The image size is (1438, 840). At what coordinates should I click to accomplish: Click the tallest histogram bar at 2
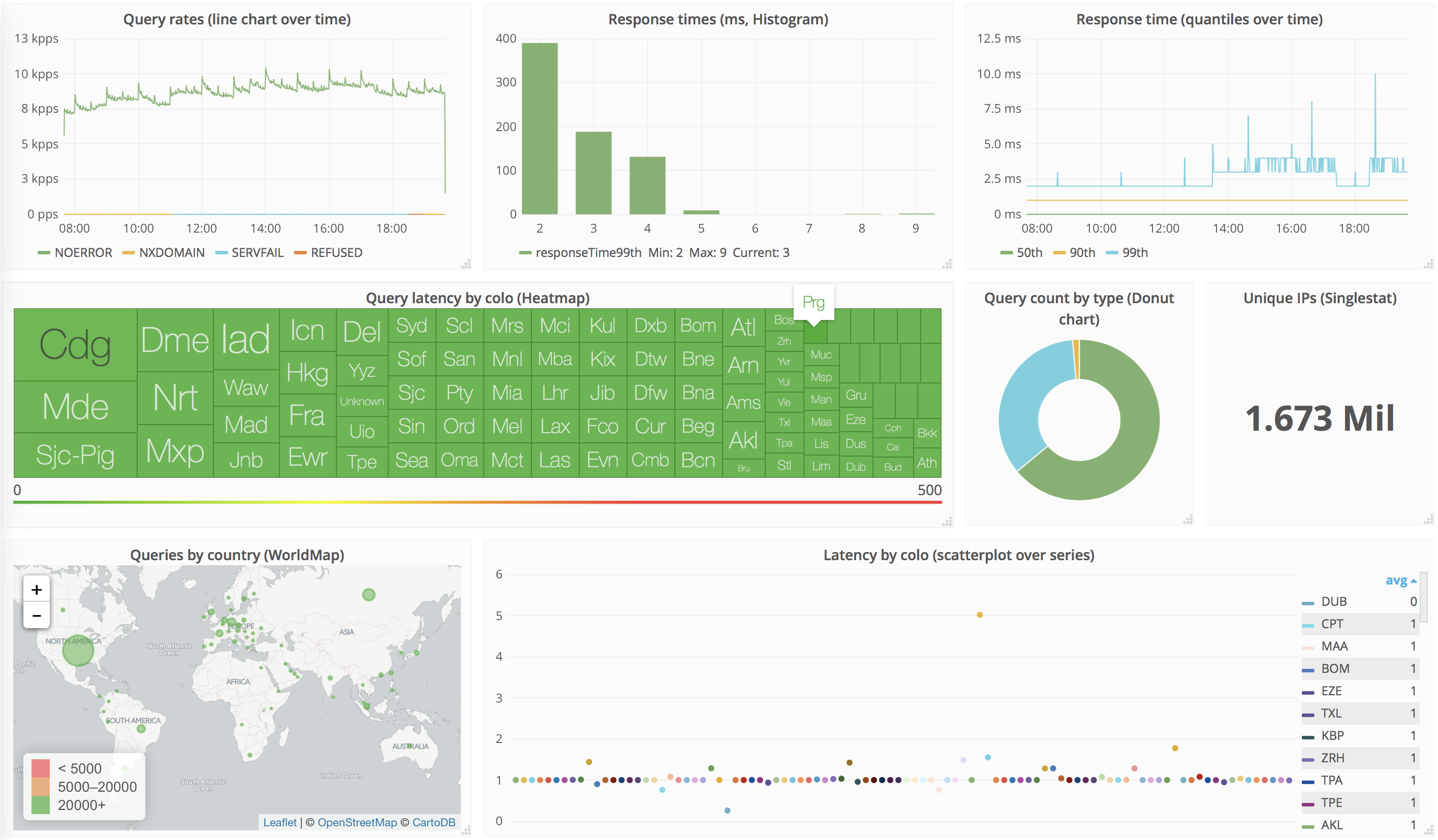coord(539,128)
